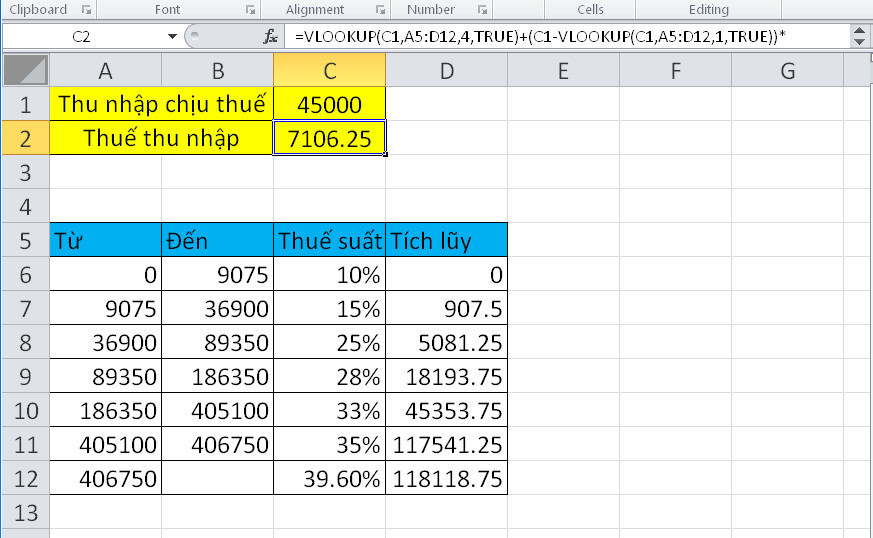Select row 8 header
The image size is (873, 538).
pyautogui.click(x=26, y=342)
